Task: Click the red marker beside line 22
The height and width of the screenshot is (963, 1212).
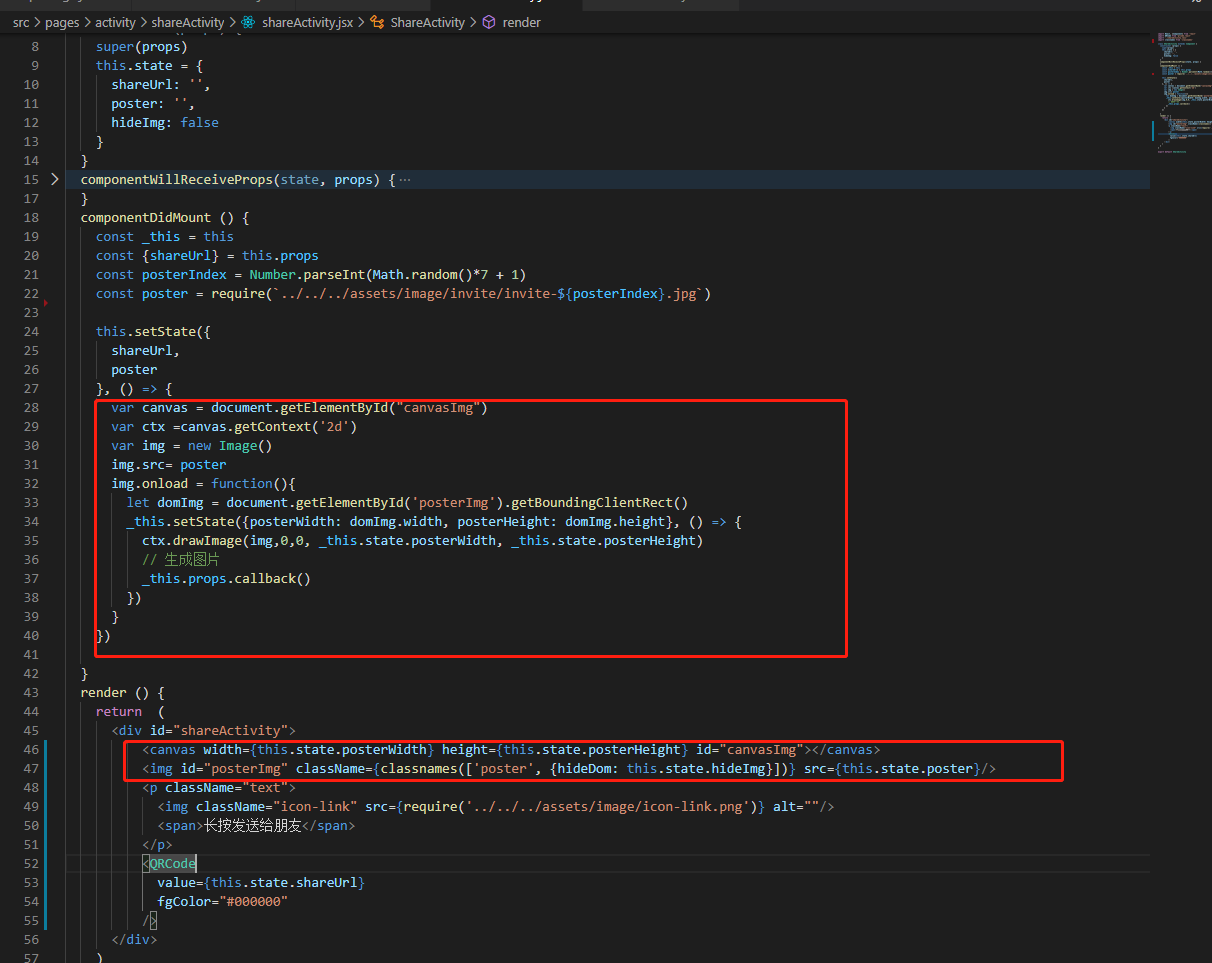Action: [46, 301]
